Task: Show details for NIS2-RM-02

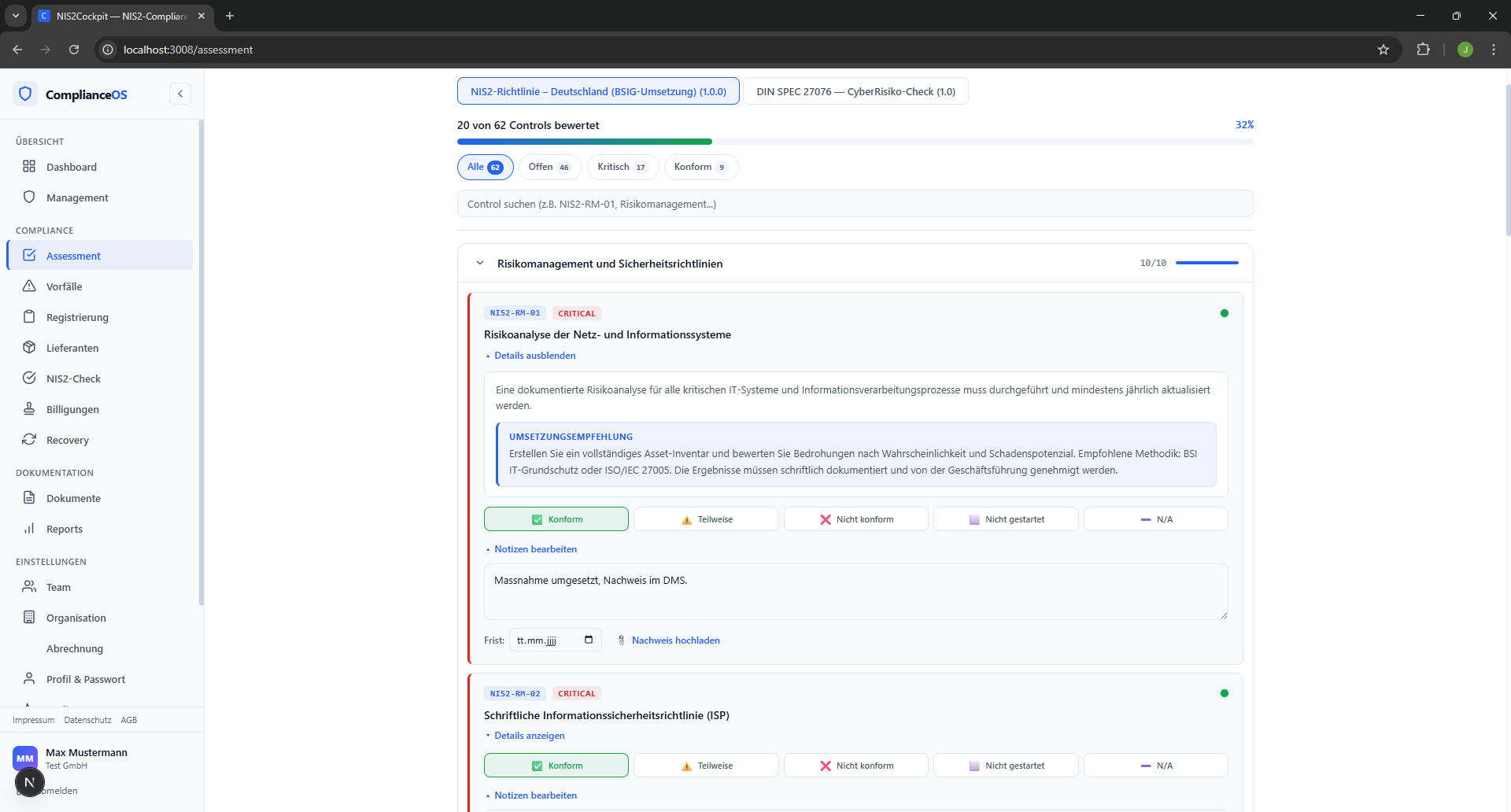Action: point(529,736)
